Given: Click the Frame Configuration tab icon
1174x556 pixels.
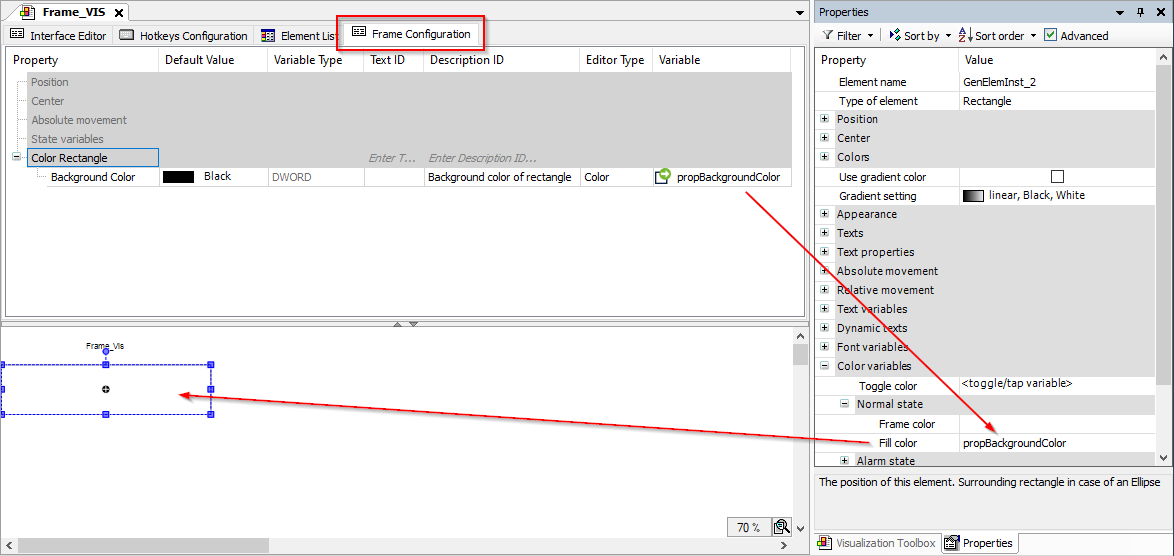Looking at the screenshot, I should [359, 32].
